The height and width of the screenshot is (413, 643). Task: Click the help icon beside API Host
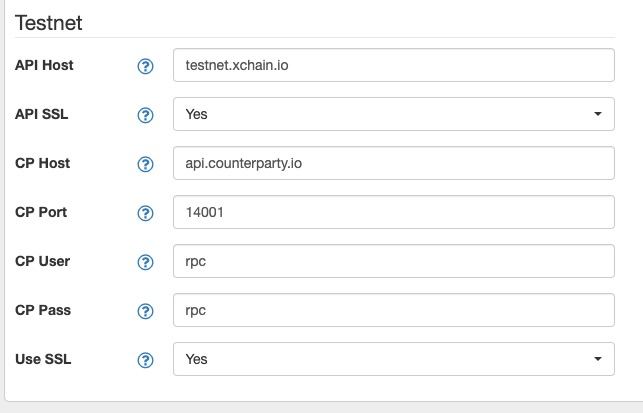(145, 66)
